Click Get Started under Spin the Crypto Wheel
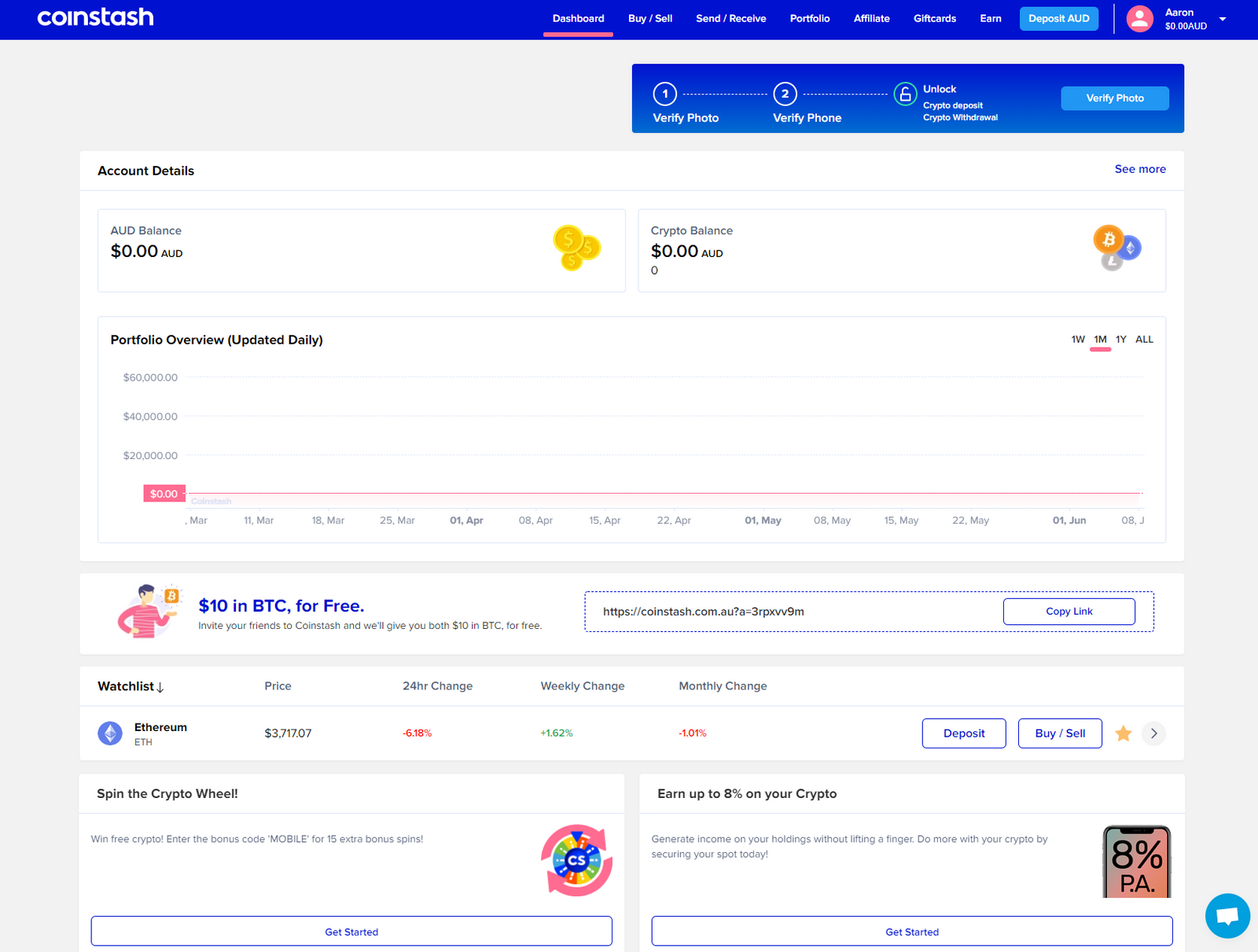Image resolution: width=1258 pixels, height=952 pixels. [x=351, y=932]
